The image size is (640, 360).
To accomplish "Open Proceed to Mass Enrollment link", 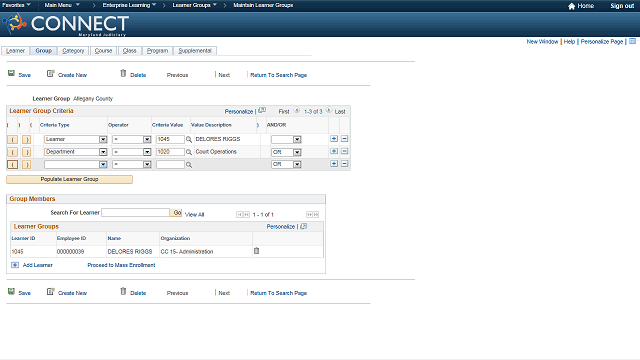I will (121, 265).
